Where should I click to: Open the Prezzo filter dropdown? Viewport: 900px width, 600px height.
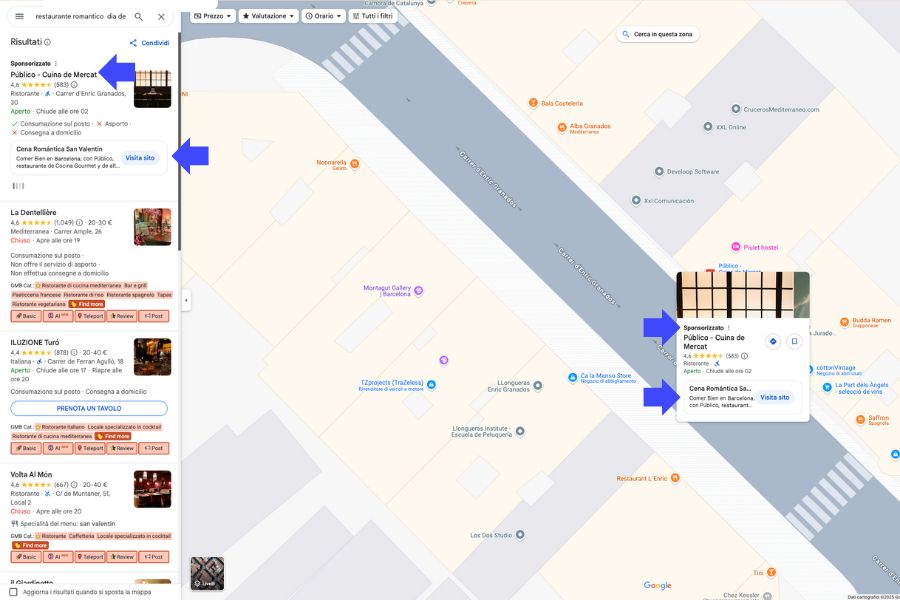click(x=212, y=16)
